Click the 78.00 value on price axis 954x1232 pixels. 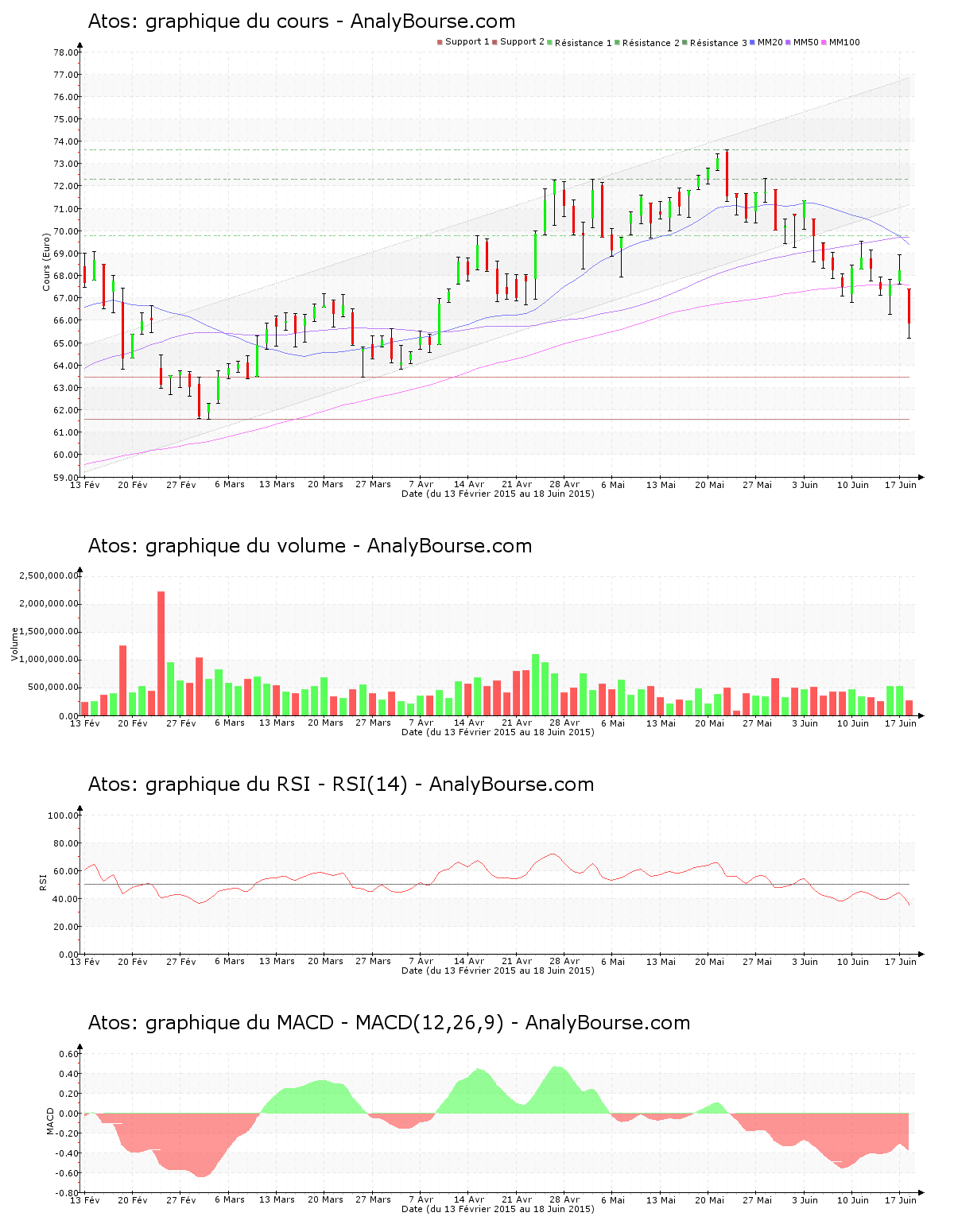tap(66, 52)
